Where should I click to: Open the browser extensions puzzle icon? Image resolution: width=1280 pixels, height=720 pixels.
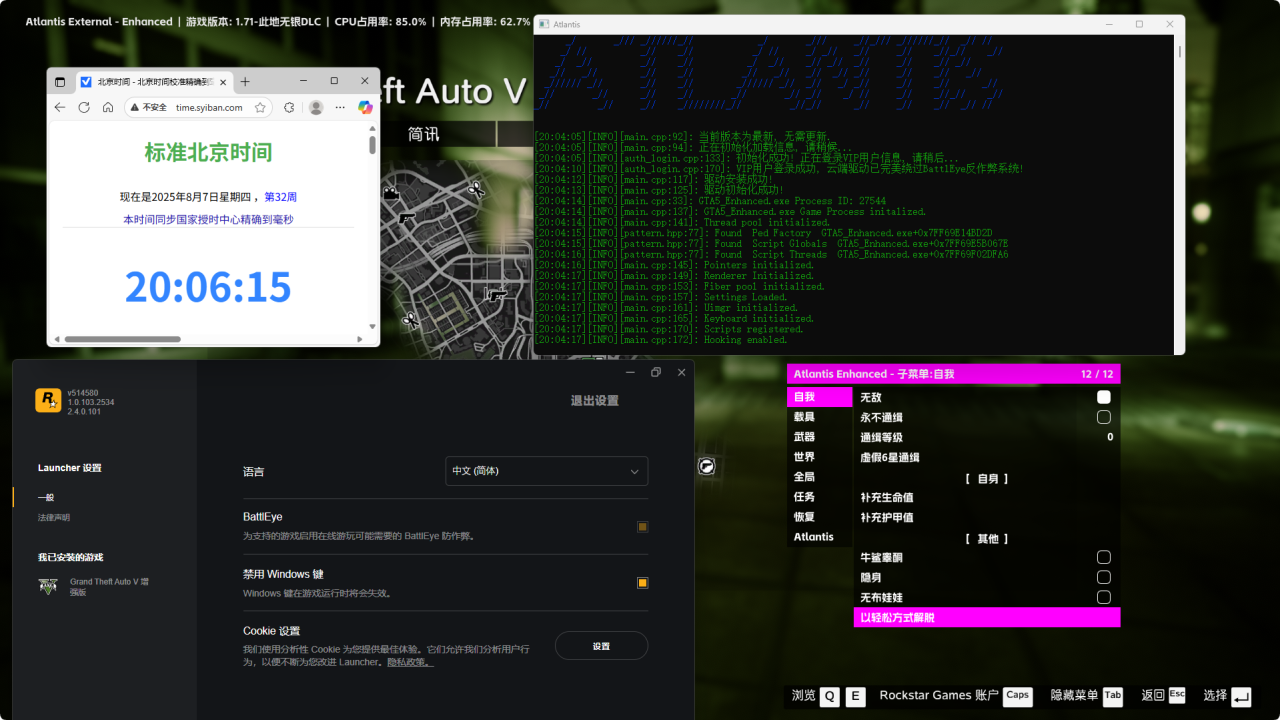tap(289, 107)
